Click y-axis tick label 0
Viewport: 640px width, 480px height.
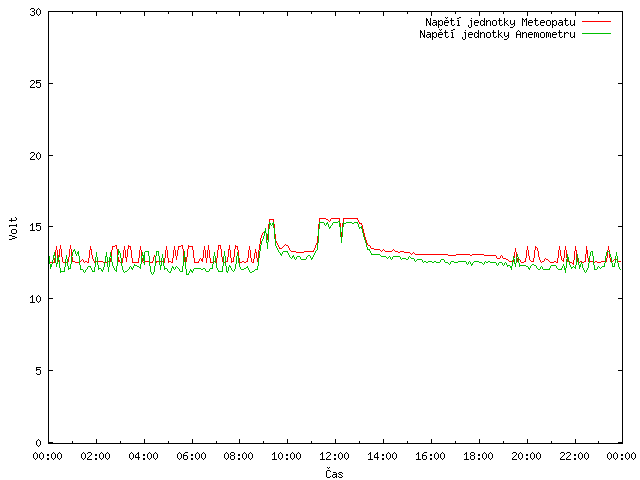click(x=38, y=443)
